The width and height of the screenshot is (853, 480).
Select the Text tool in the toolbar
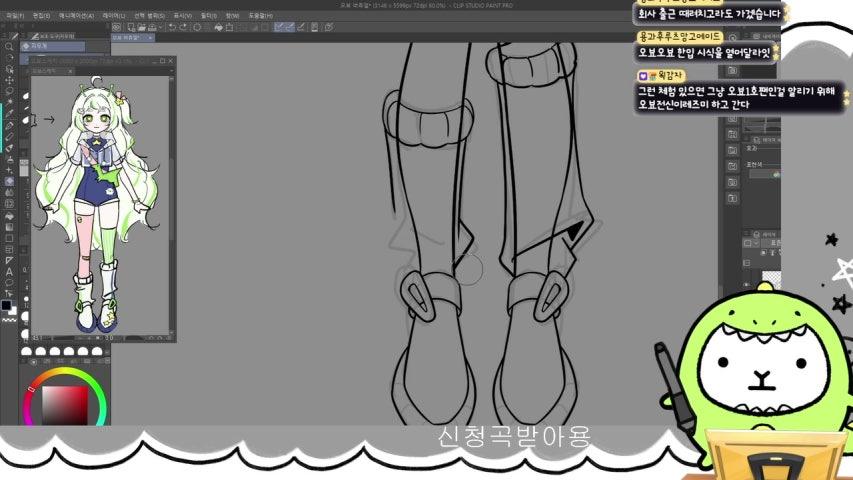pos(9,271)
